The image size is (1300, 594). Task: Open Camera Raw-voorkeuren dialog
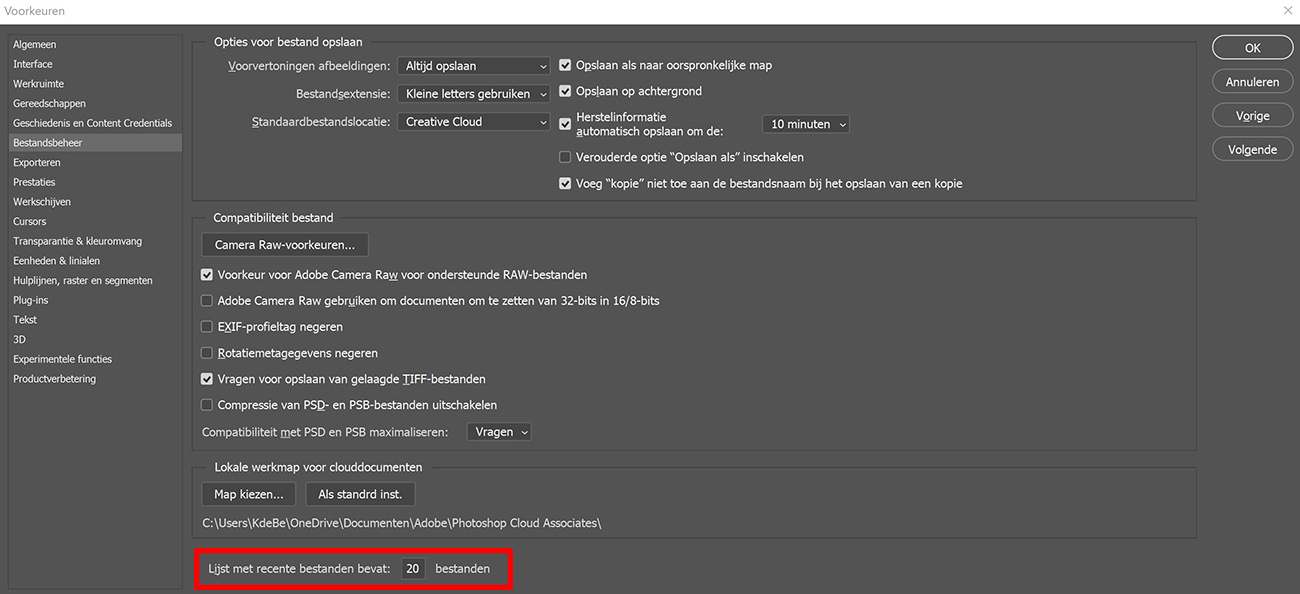click(x=285, y=245)
